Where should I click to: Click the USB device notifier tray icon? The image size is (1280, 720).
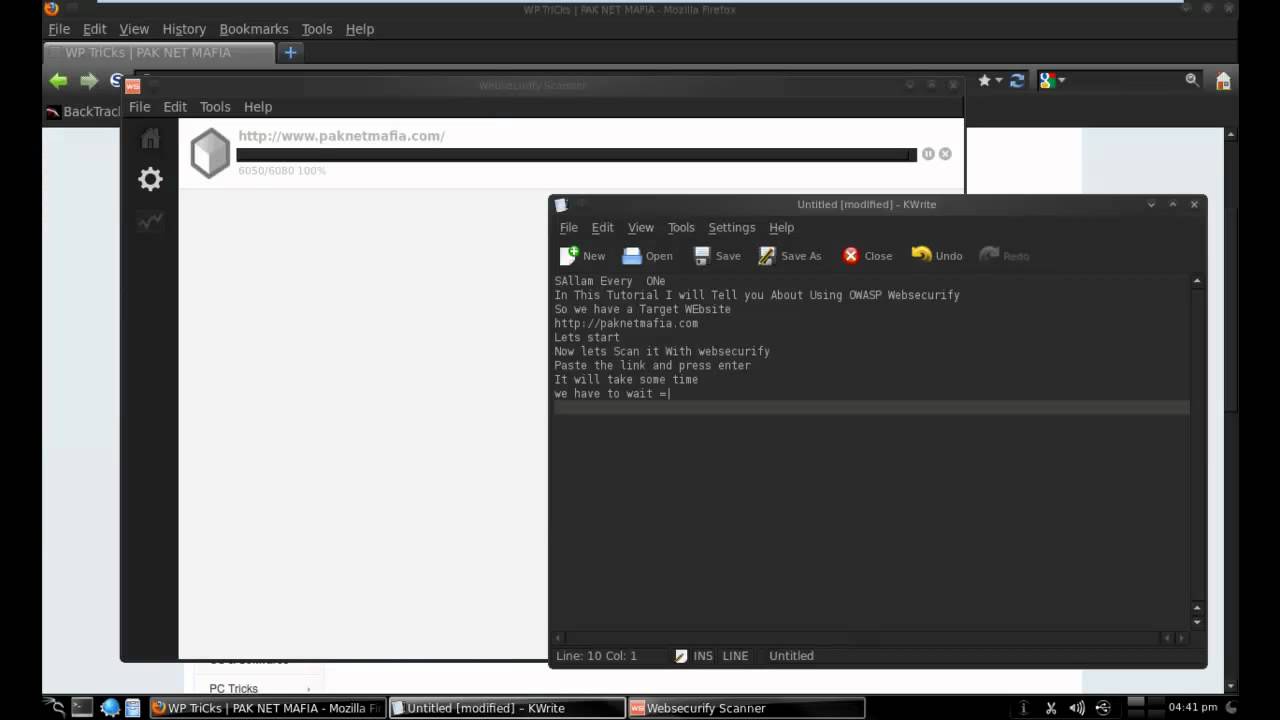1102,708
